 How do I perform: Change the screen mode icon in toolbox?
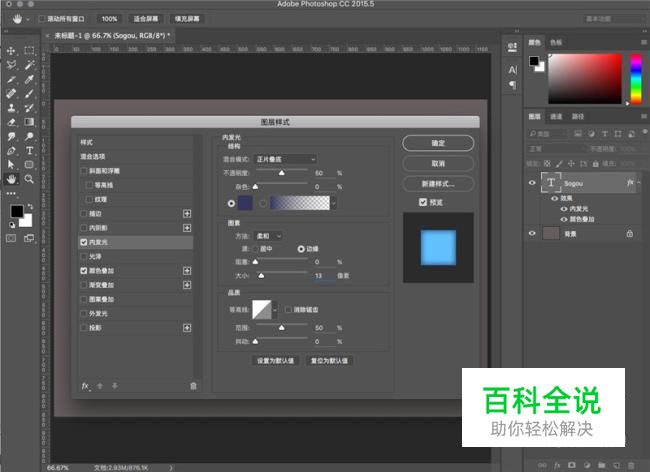pyautogui.click(x=29, y=238)
